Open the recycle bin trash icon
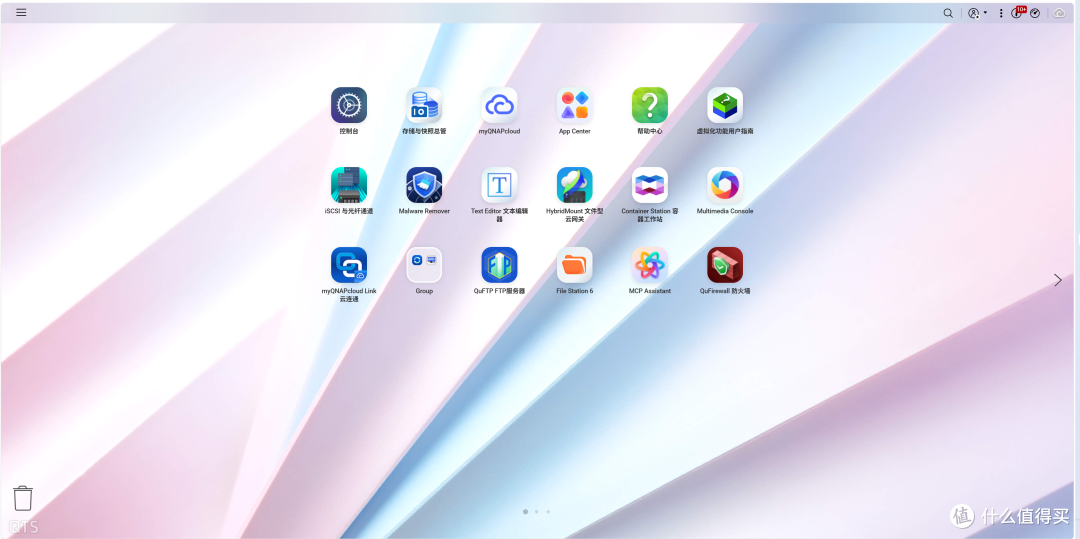The height and width of the screenshot is (539, 1080). click(23, 498)
